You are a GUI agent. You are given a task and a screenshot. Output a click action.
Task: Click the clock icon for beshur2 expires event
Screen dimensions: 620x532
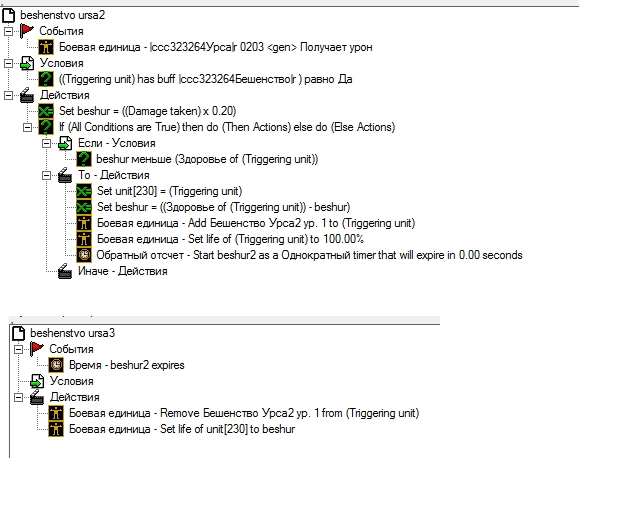pos(56,365)
